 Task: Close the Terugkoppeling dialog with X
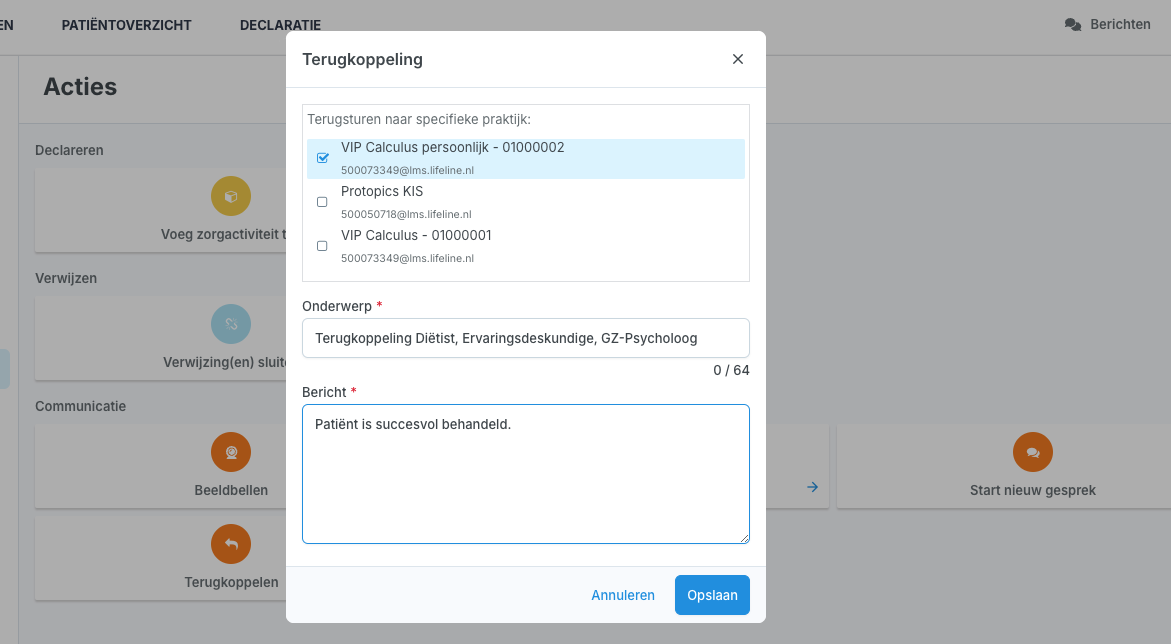point(738,59)
